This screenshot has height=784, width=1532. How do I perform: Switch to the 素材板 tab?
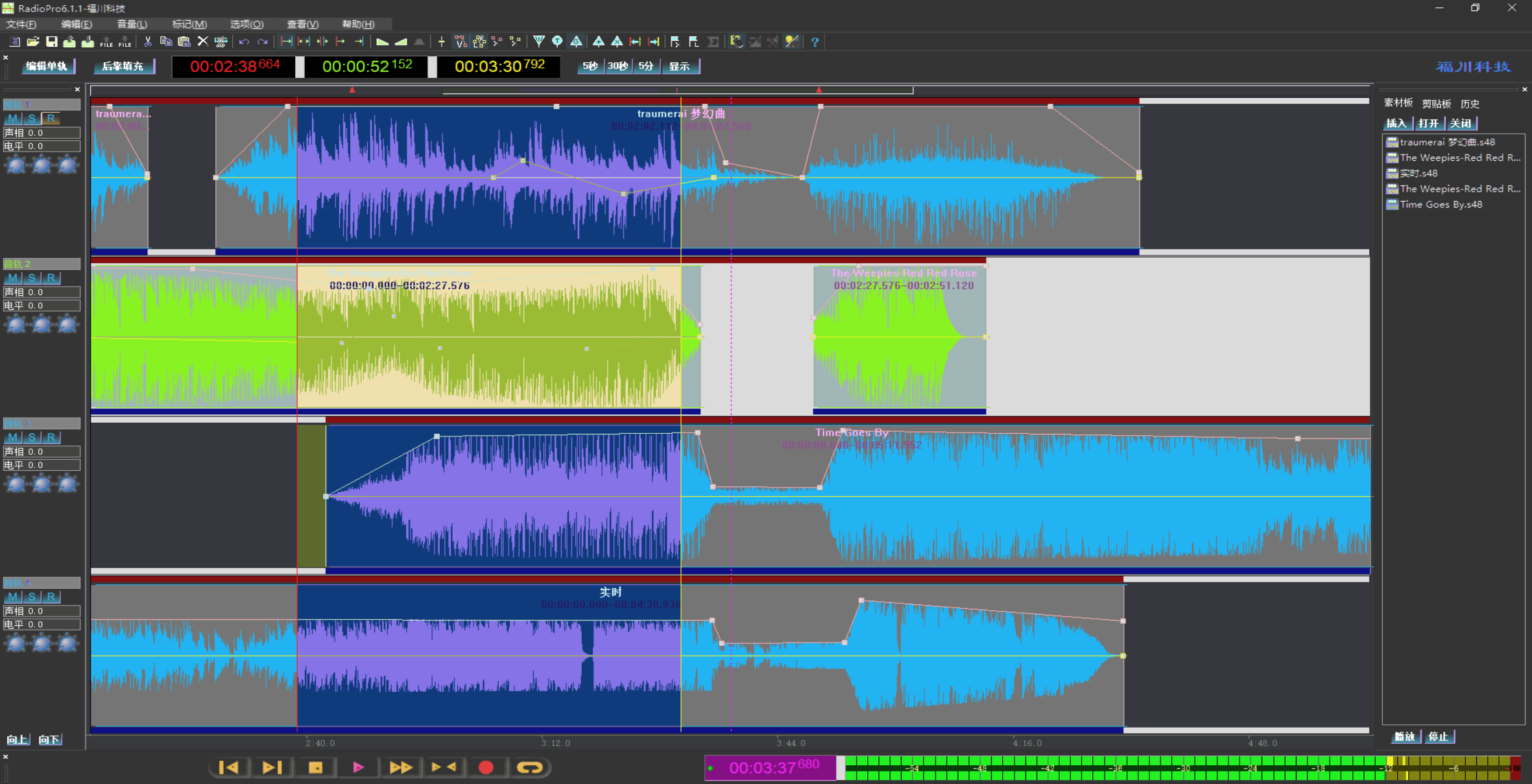coord(1398,103)
